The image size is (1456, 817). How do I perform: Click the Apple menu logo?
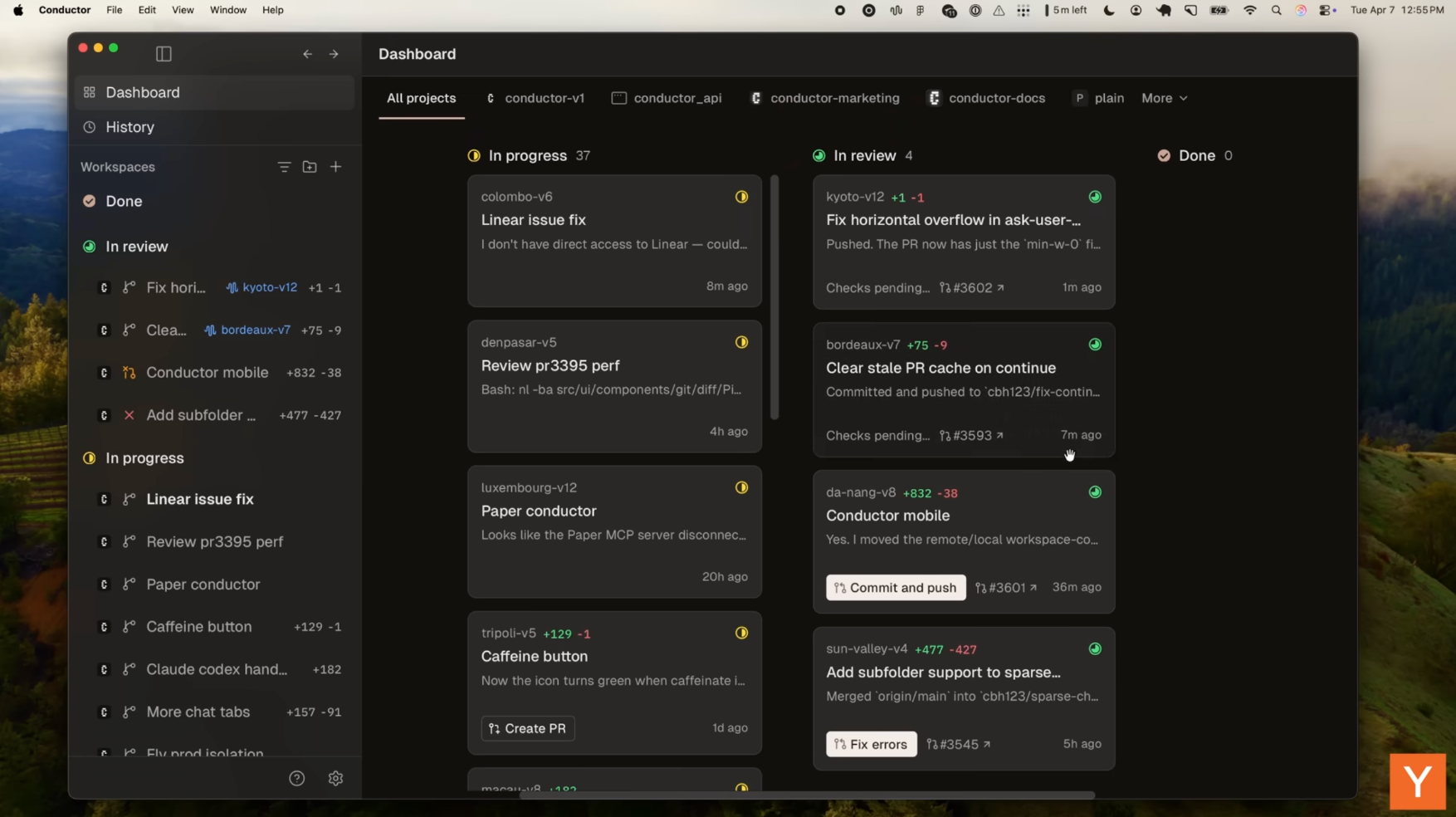tap(17, 10)
